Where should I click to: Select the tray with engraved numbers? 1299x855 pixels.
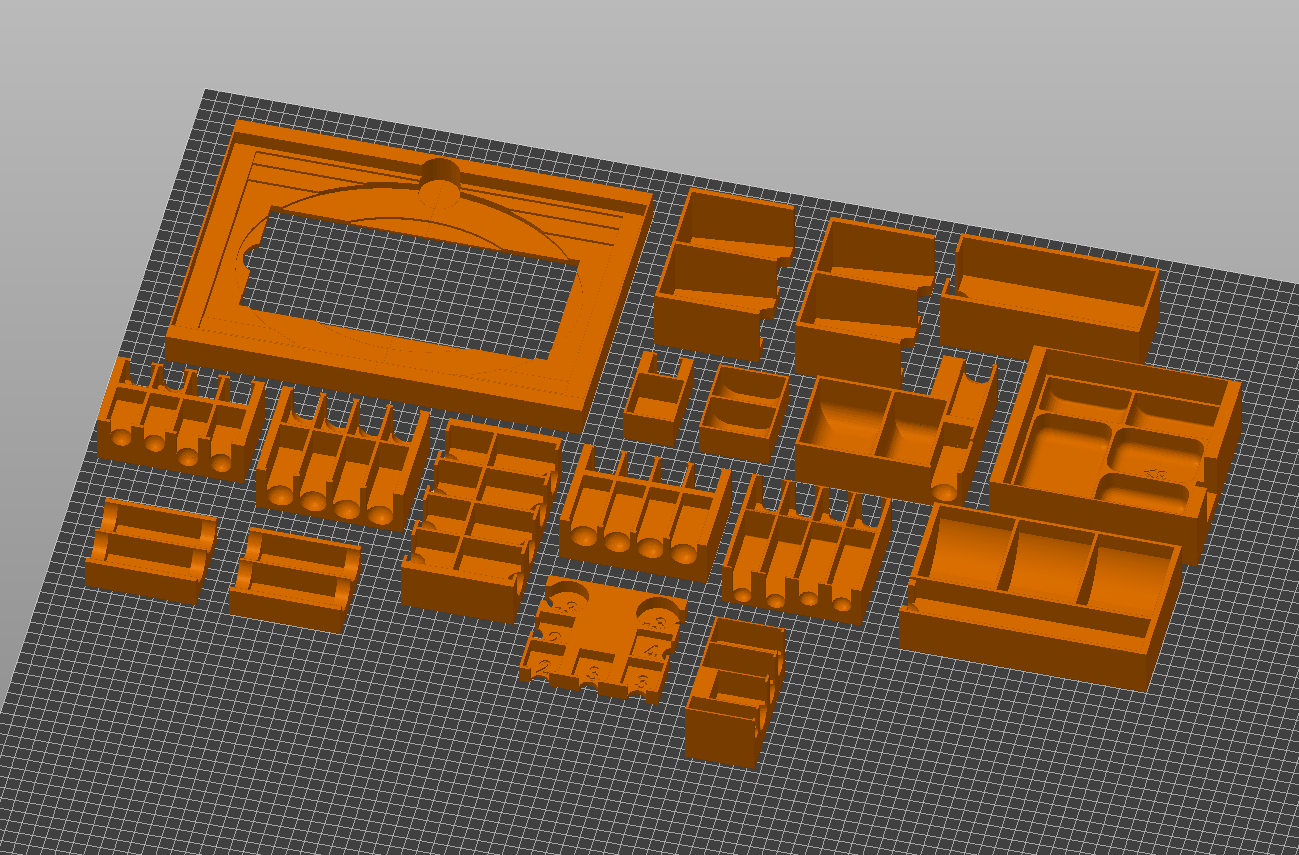tap(602, 638)
